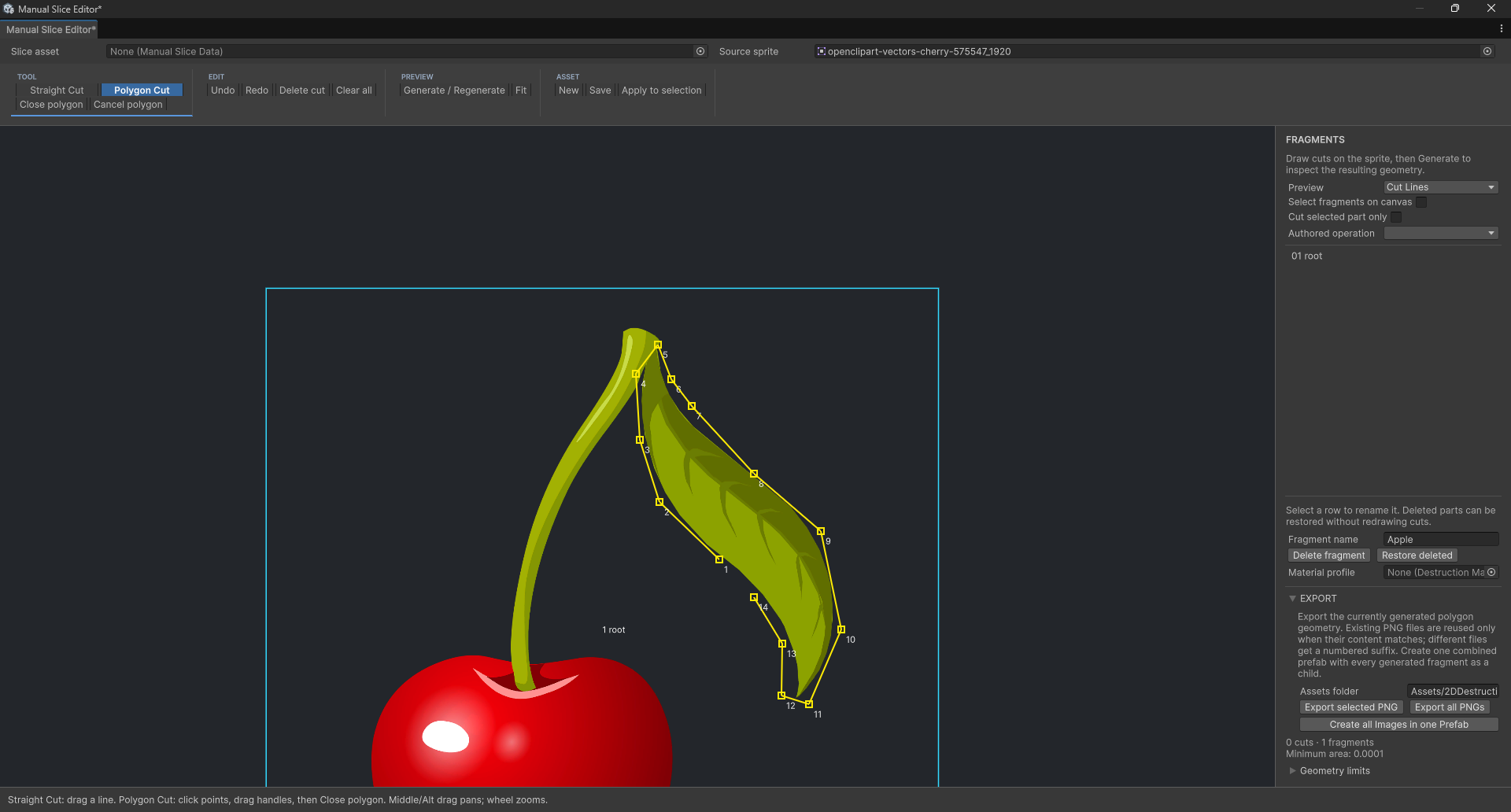Screen dimensions: 1511x812
Task: Open object picker for Slice asset
Action: 700,51
